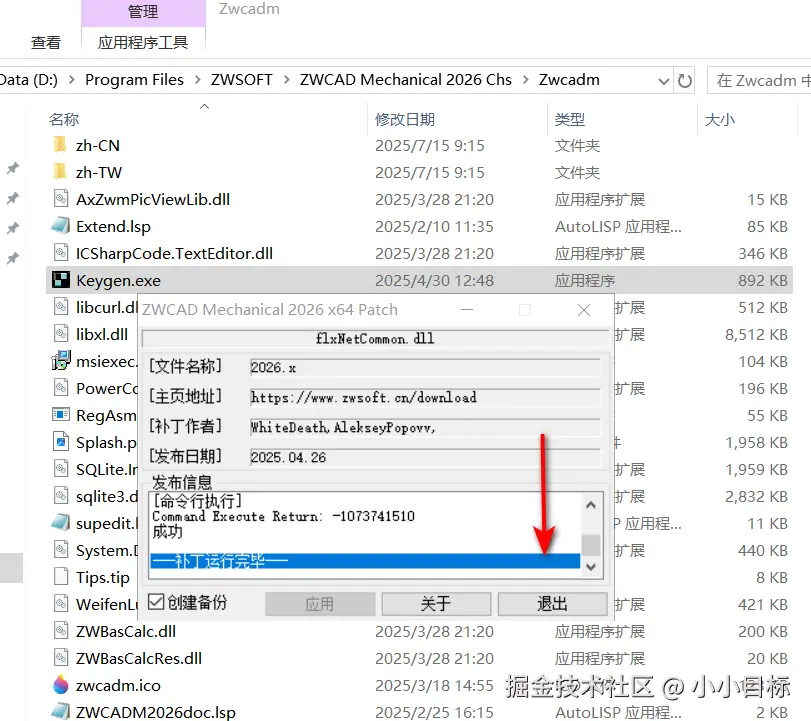This screenshot has height=721, width=811.
Task: Click the 应用 button in patch dialog
Action: click(320, 604)
